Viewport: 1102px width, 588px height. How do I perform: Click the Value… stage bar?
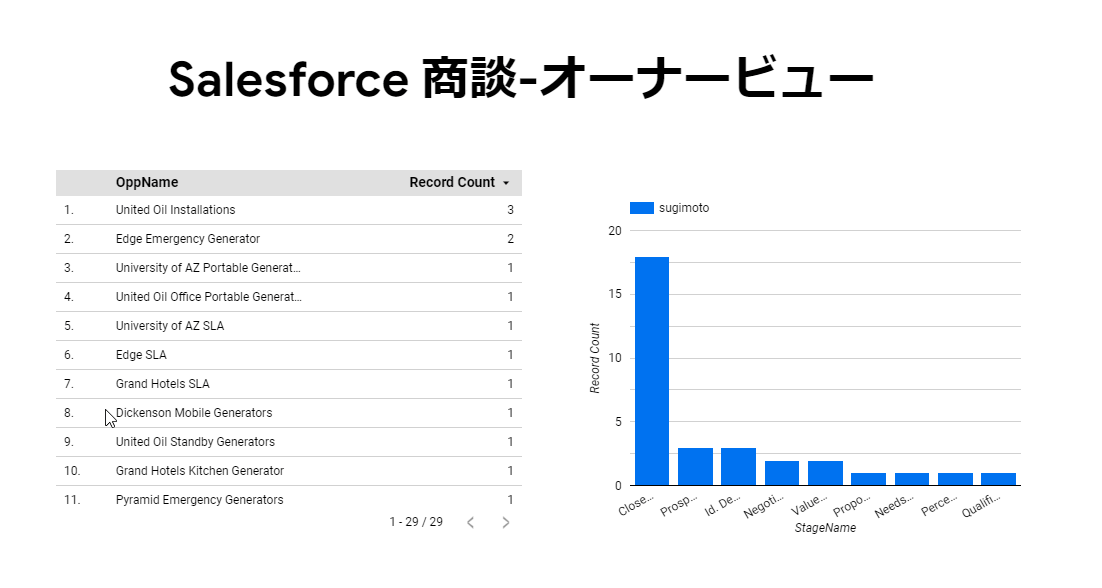pyautogui.click(x=825, y=473)
